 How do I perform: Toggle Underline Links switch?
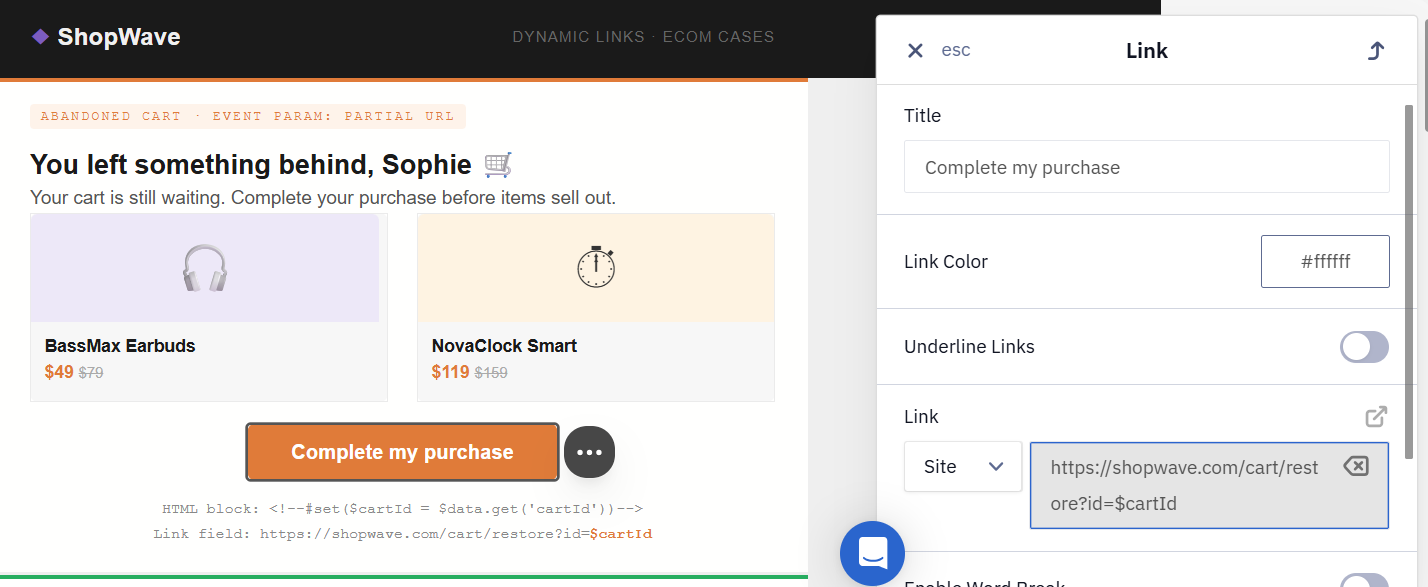pos(1364,347)
